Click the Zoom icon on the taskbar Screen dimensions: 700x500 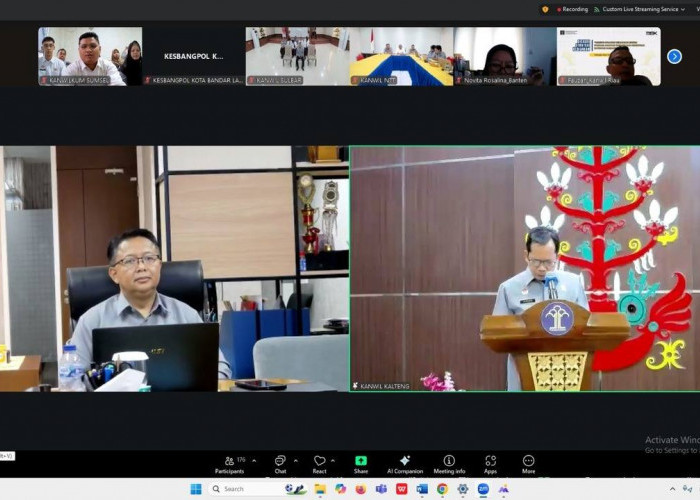483,489
